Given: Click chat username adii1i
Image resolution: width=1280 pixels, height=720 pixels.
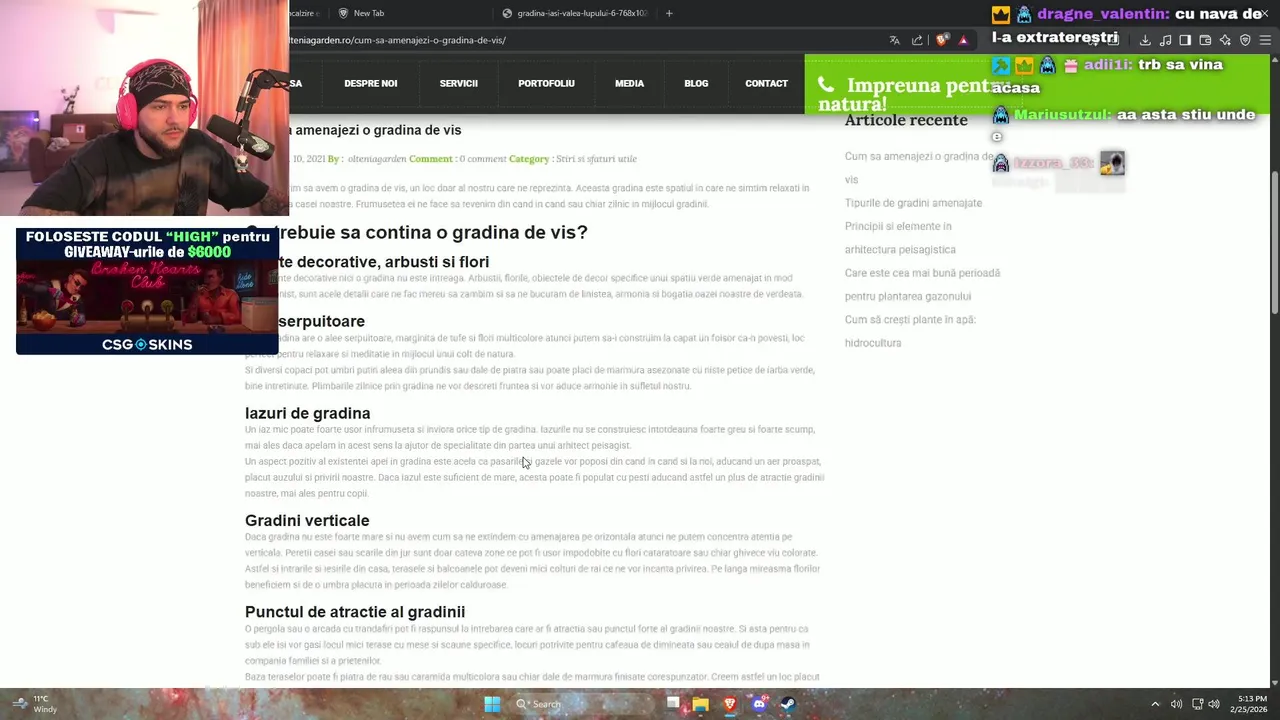Looking at the screenshot, I should point(1107,64).
